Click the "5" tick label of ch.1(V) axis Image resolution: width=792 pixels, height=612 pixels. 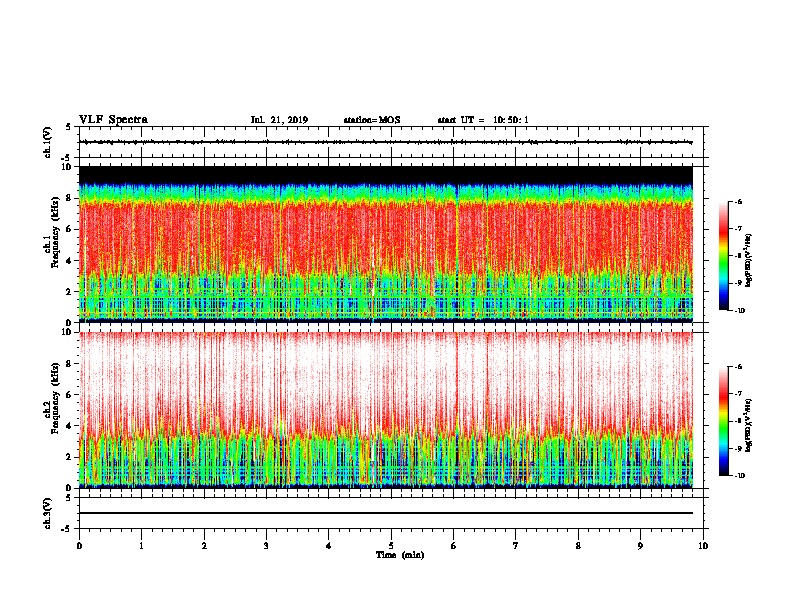pos(68,127)
